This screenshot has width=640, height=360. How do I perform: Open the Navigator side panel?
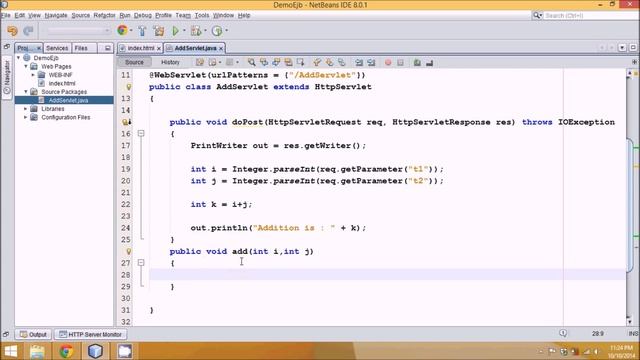[7, 77]
